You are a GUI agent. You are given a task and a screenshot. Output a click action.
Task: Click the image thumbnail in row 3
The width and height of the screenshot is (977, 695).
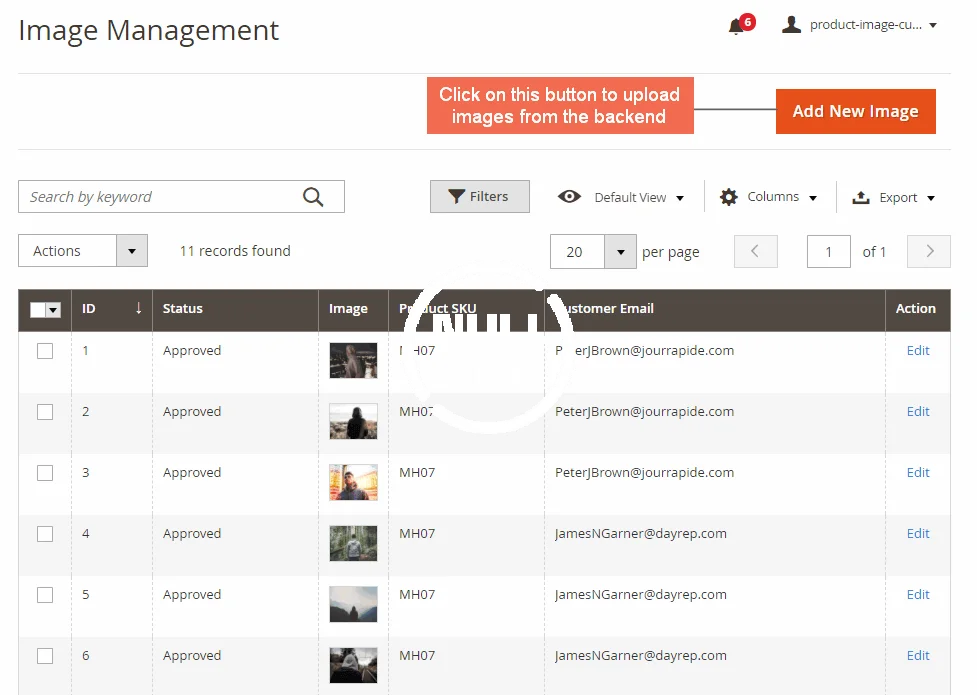tap(353, 482)
